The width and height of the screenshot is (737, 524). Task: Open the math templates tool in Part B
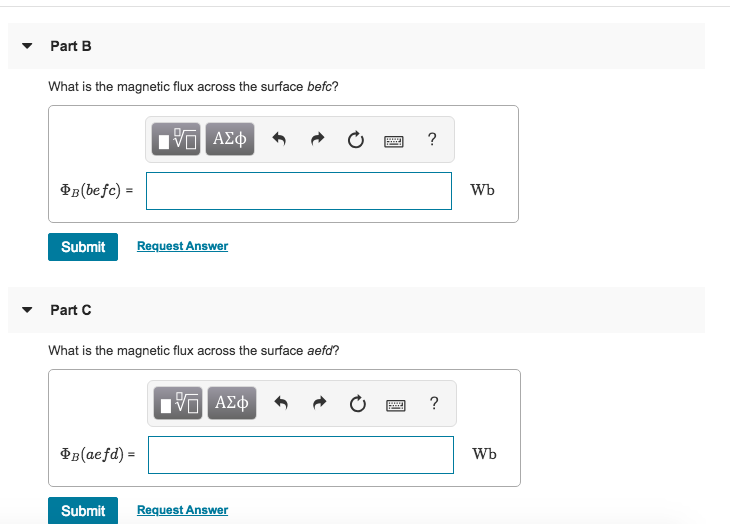(x=176, y=139)
